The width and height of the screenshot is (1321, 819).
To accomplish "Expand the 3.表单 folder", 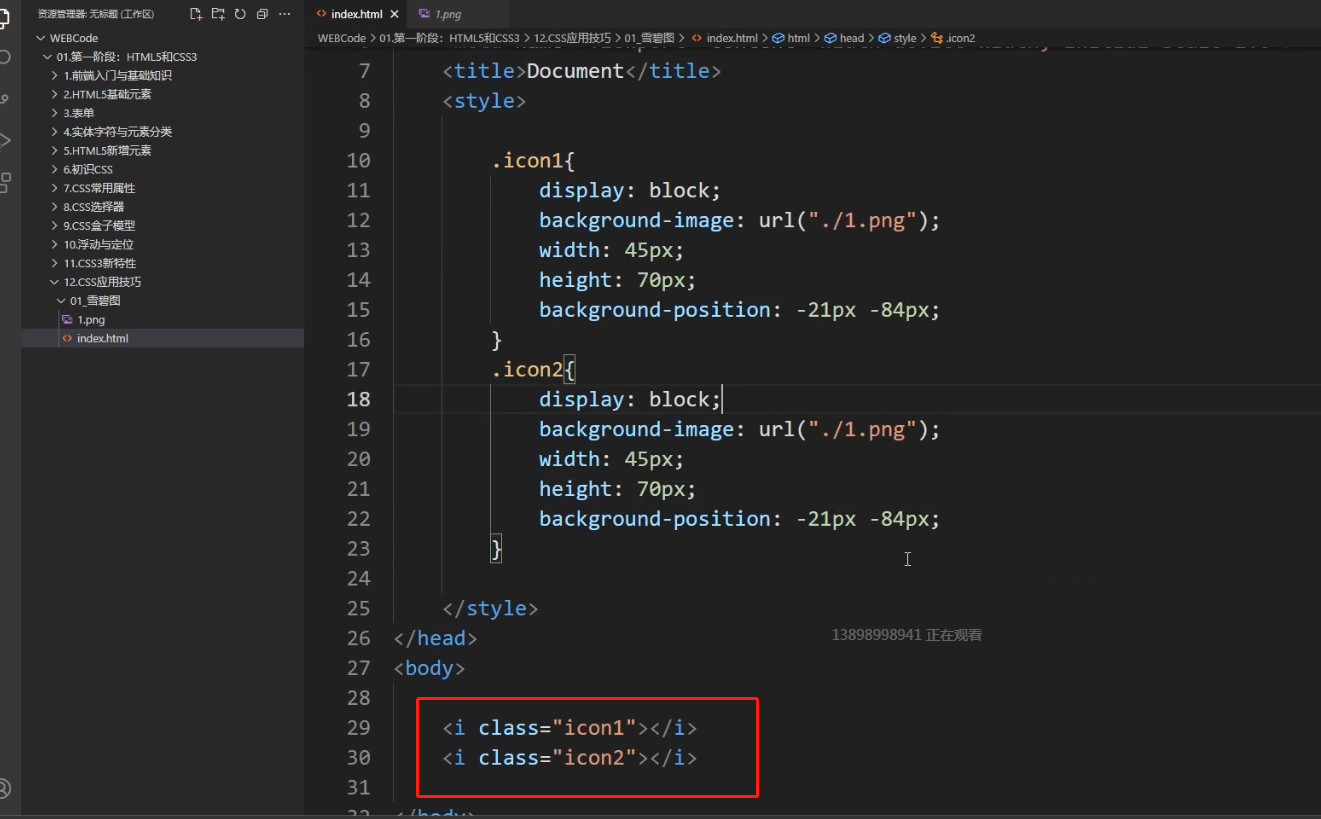I will click(x=55, y=113).
